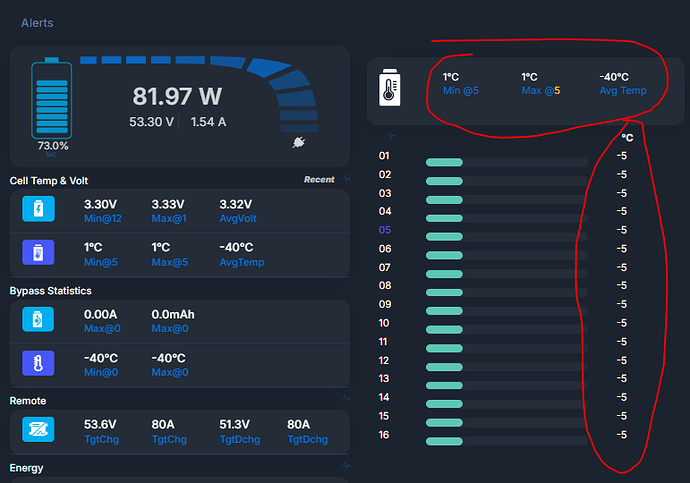
Task: Click the Min@12 voltage label
Action: pyautogui.click(x=104, y=219)
